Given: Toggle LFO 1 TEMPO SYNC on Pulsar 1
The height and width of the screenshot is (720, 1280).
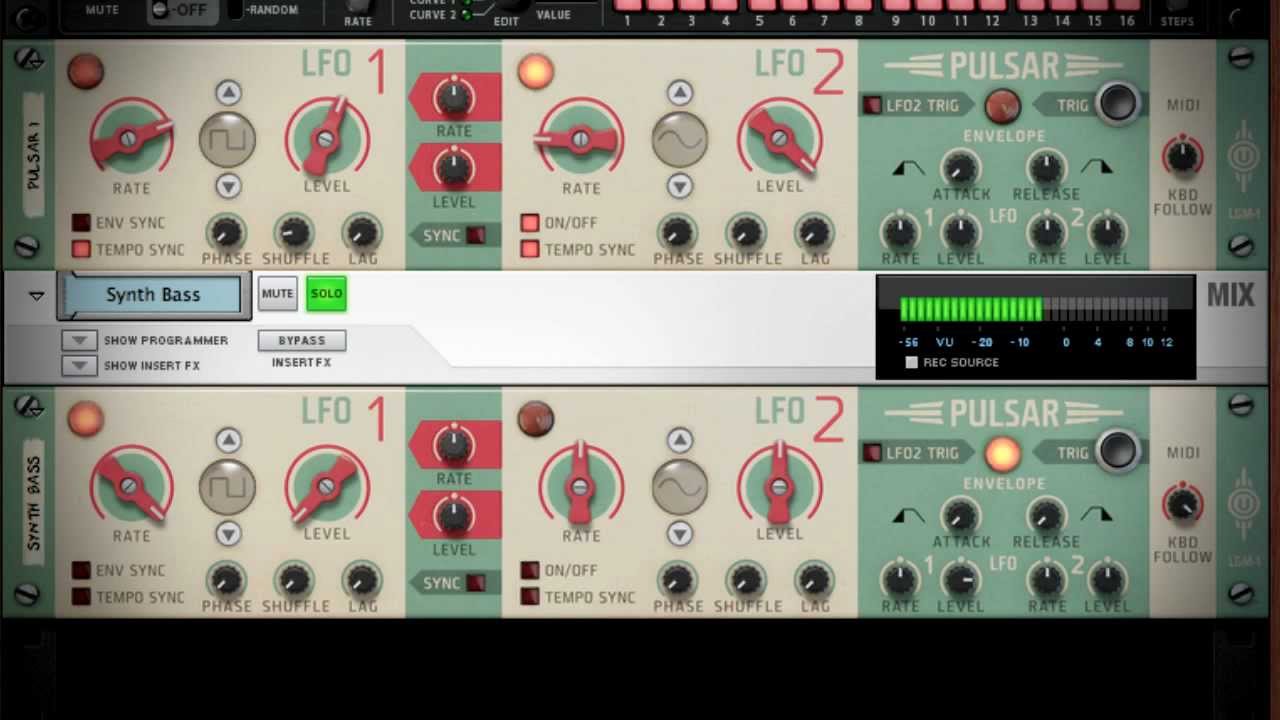Looking at the screenshot, I should tap(81, 249).
